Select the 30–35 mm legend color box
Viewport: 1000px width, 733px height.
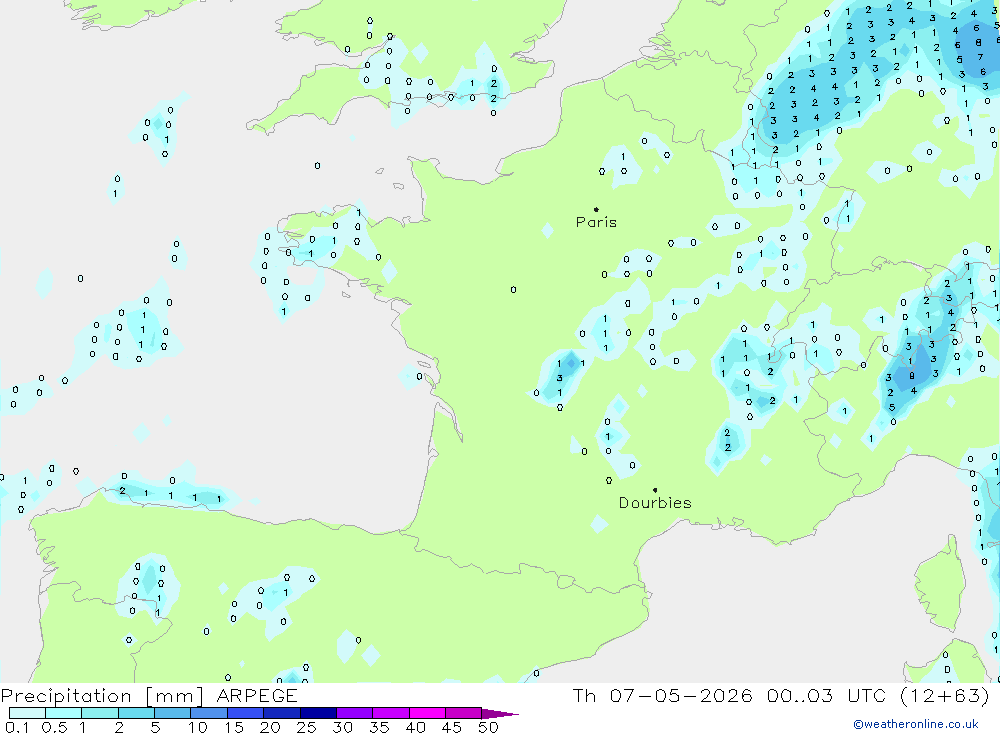[x=355, y=713]
